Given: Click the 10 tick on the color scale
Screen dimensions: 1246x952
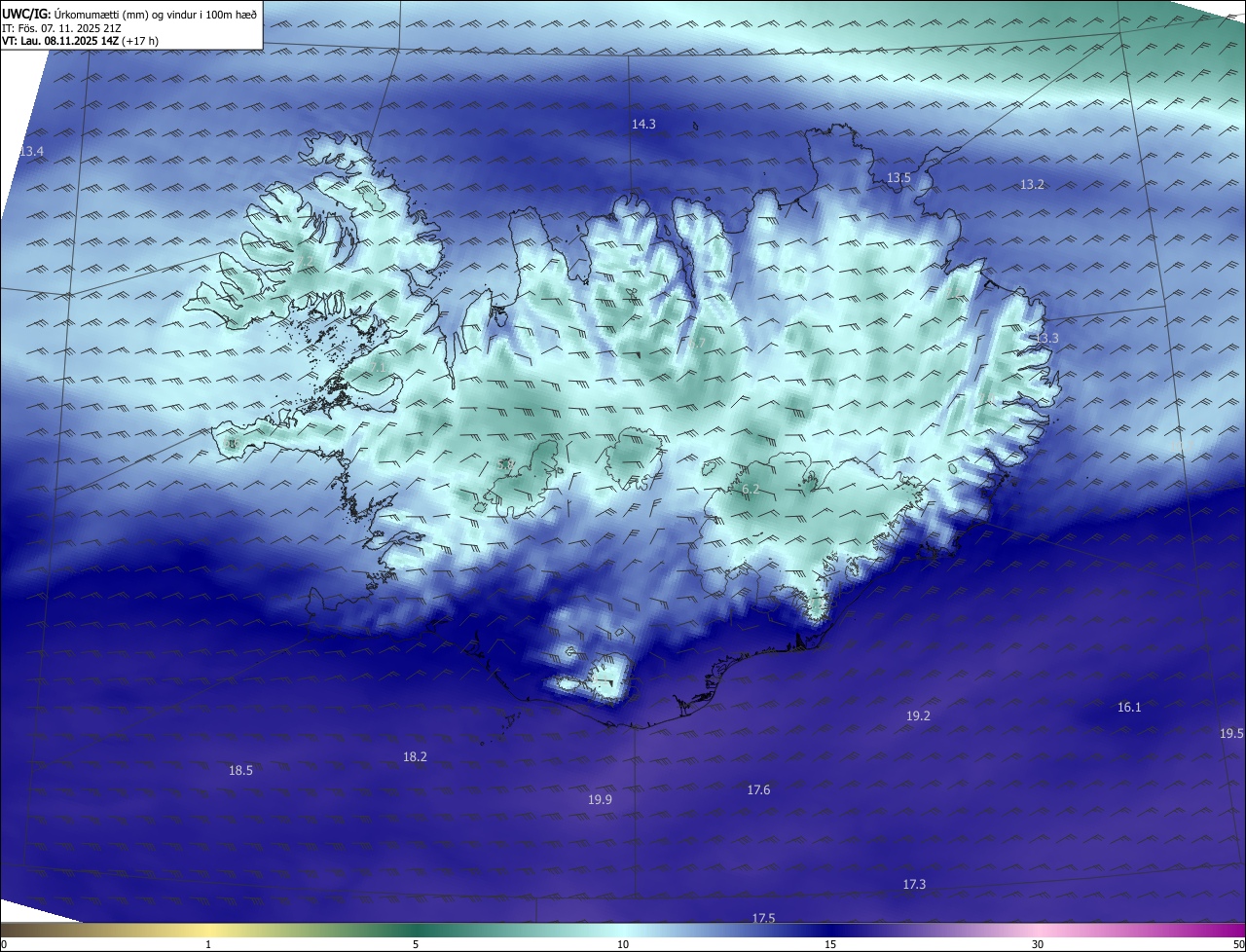Looking at the screenshot, I should pos(623,944).
